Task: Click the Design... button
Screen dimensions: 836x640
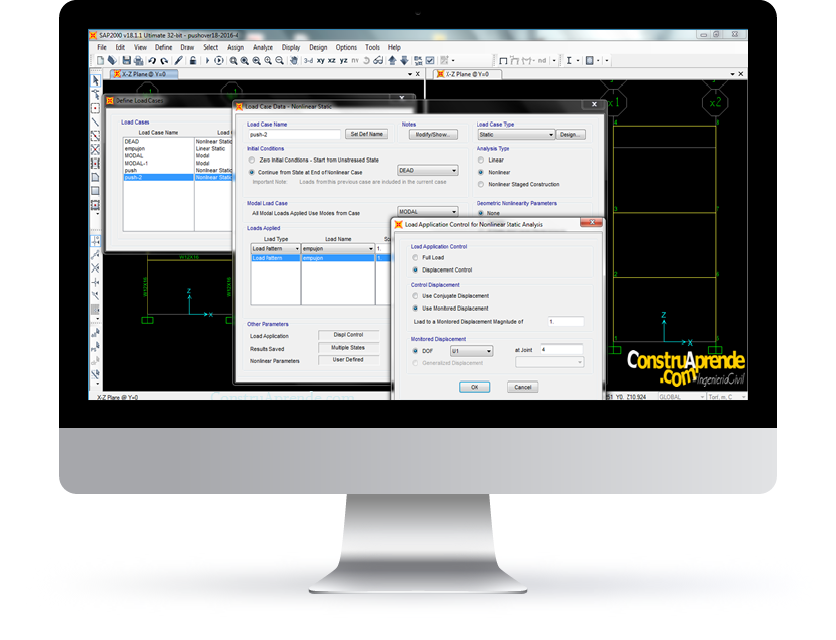Action: (x=570, y=135)
